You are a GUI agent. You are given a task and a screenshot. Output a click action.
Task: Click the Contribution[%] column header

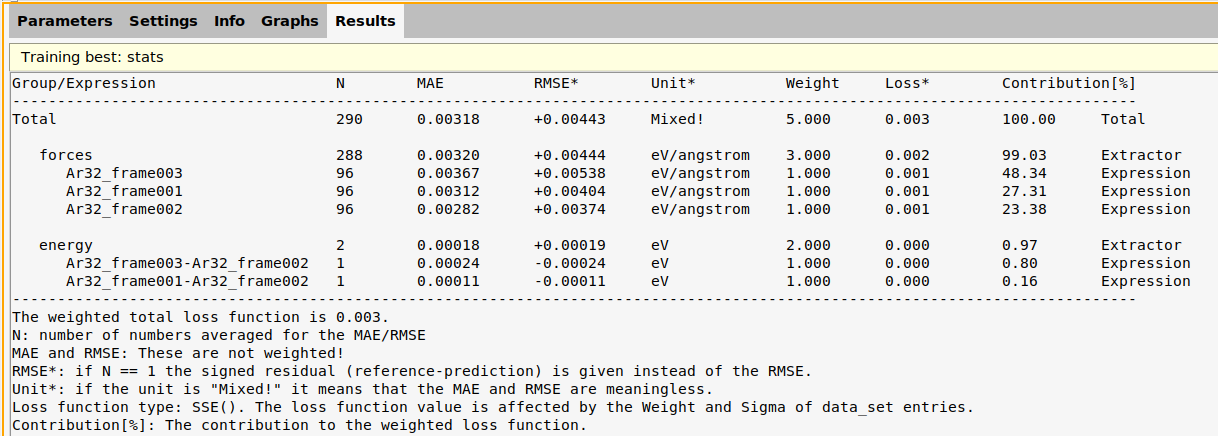click(x=1069, y=83)
